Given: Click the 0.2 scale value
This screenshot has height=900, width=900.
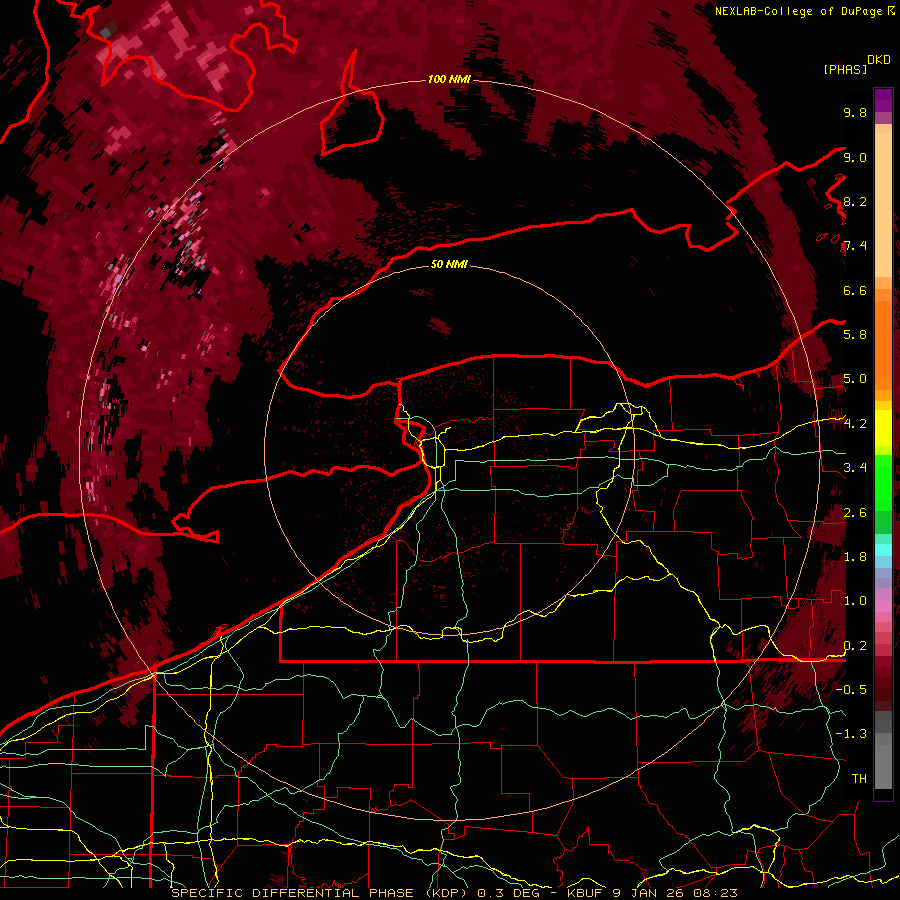Looking at the screenshot, I should [855, 646].
